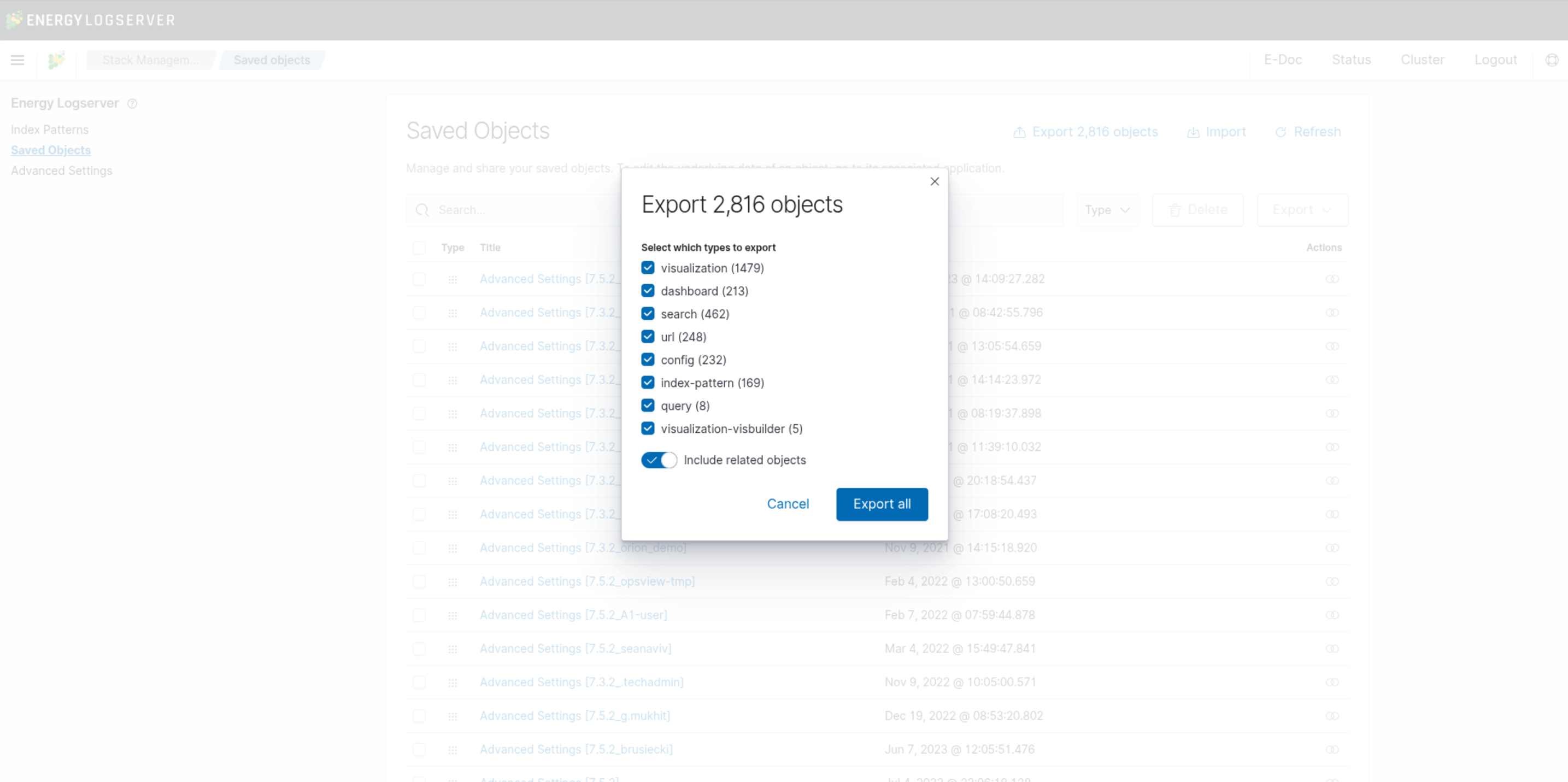The image size is (1568, 782).
Task: Uncheck the index-pattern (169) checkbox
Action: point(648,383)
